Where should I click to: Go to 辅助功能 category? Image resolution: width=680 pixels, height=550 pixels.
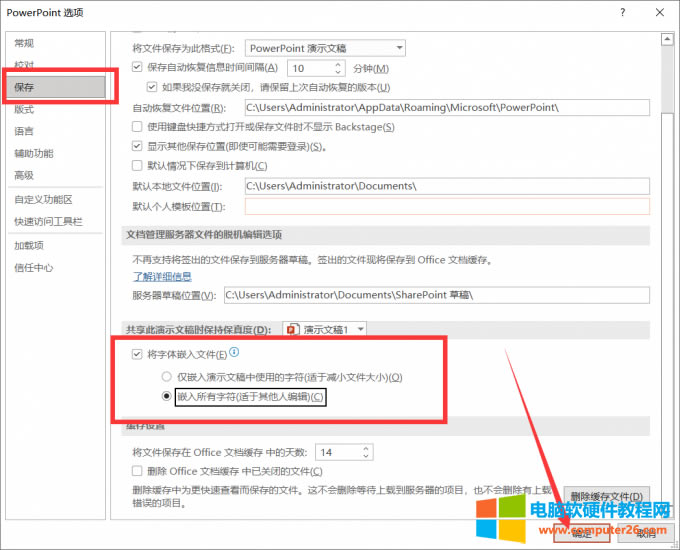[x=56, y=153]
